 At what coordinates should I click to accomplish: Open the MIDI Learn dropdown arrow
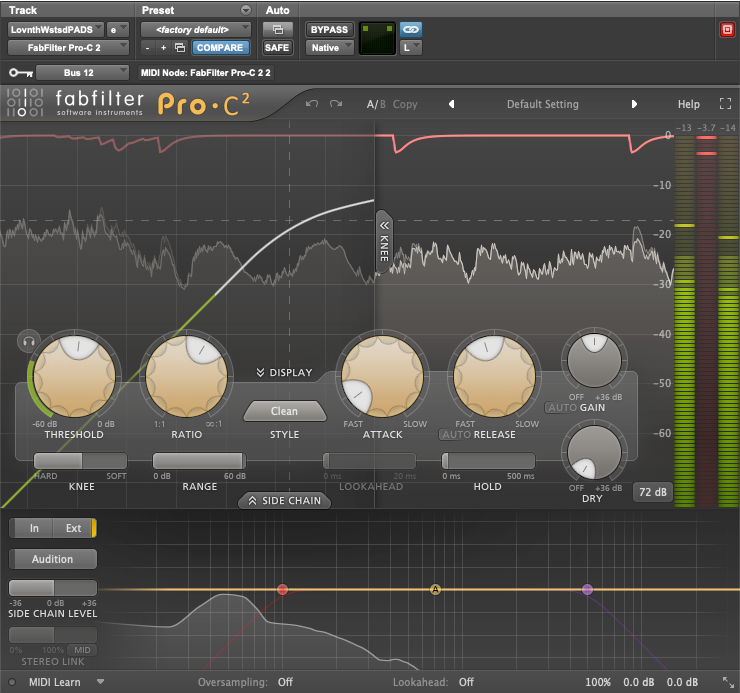pos(100,682)
